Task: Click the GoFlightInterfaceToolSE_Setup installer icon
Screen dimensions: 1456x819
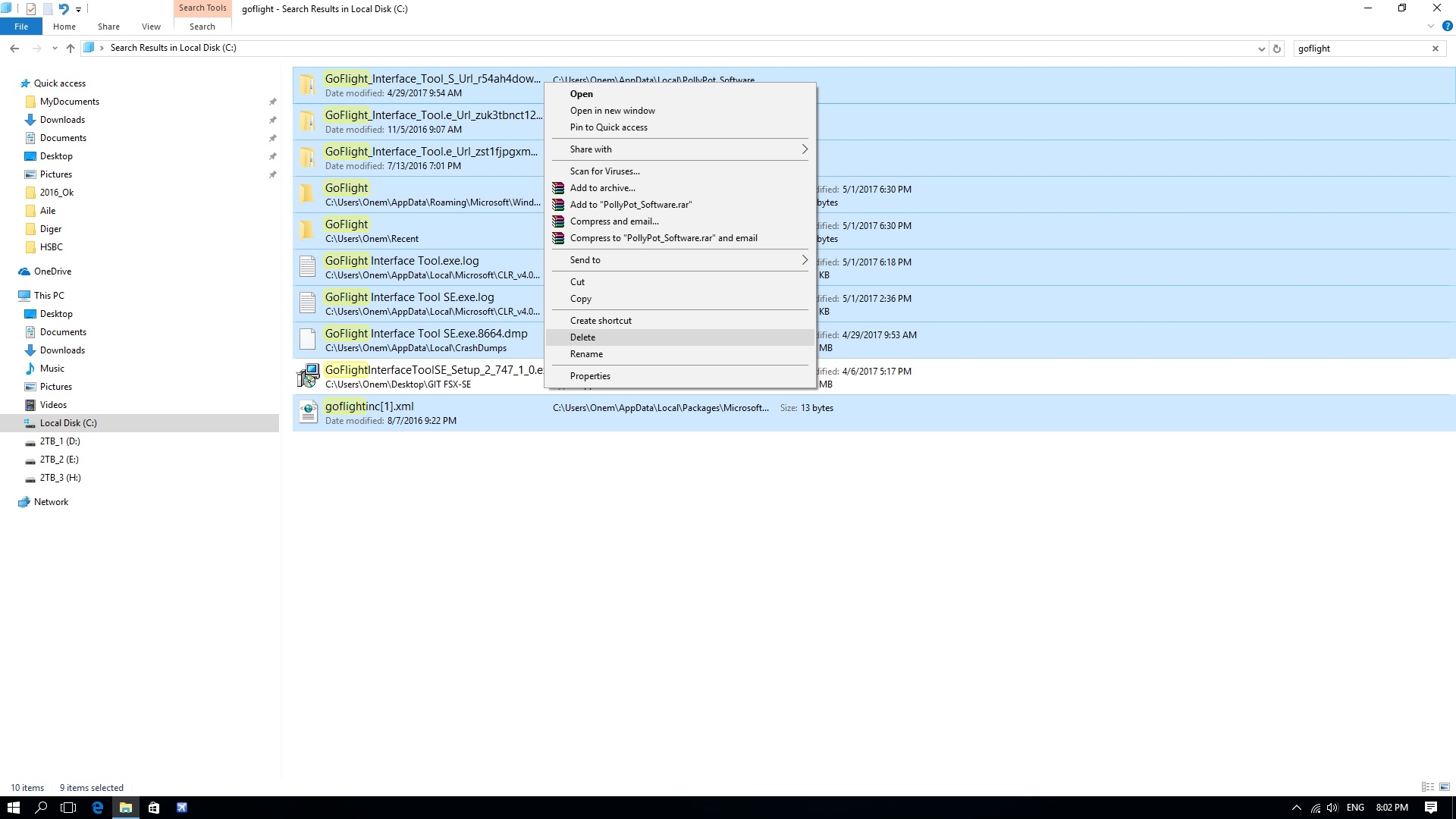Action: pyautogui.click(x=308, y=376)
